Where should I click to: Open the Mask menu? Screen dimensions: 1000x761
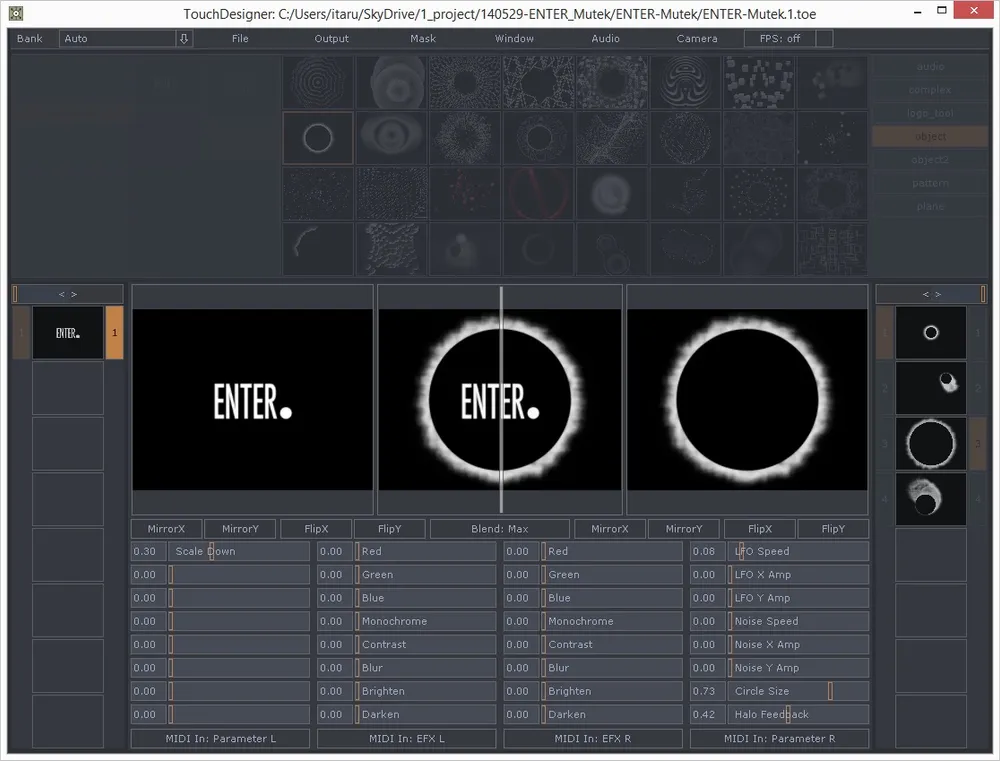point(423,38)
